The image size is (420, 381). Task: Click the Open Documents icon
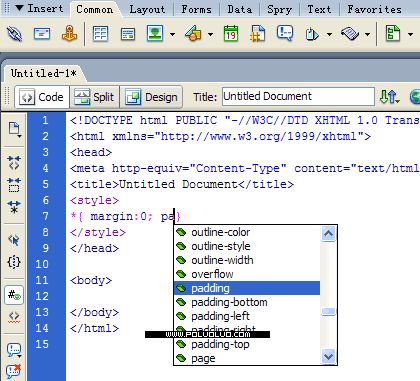14,129
